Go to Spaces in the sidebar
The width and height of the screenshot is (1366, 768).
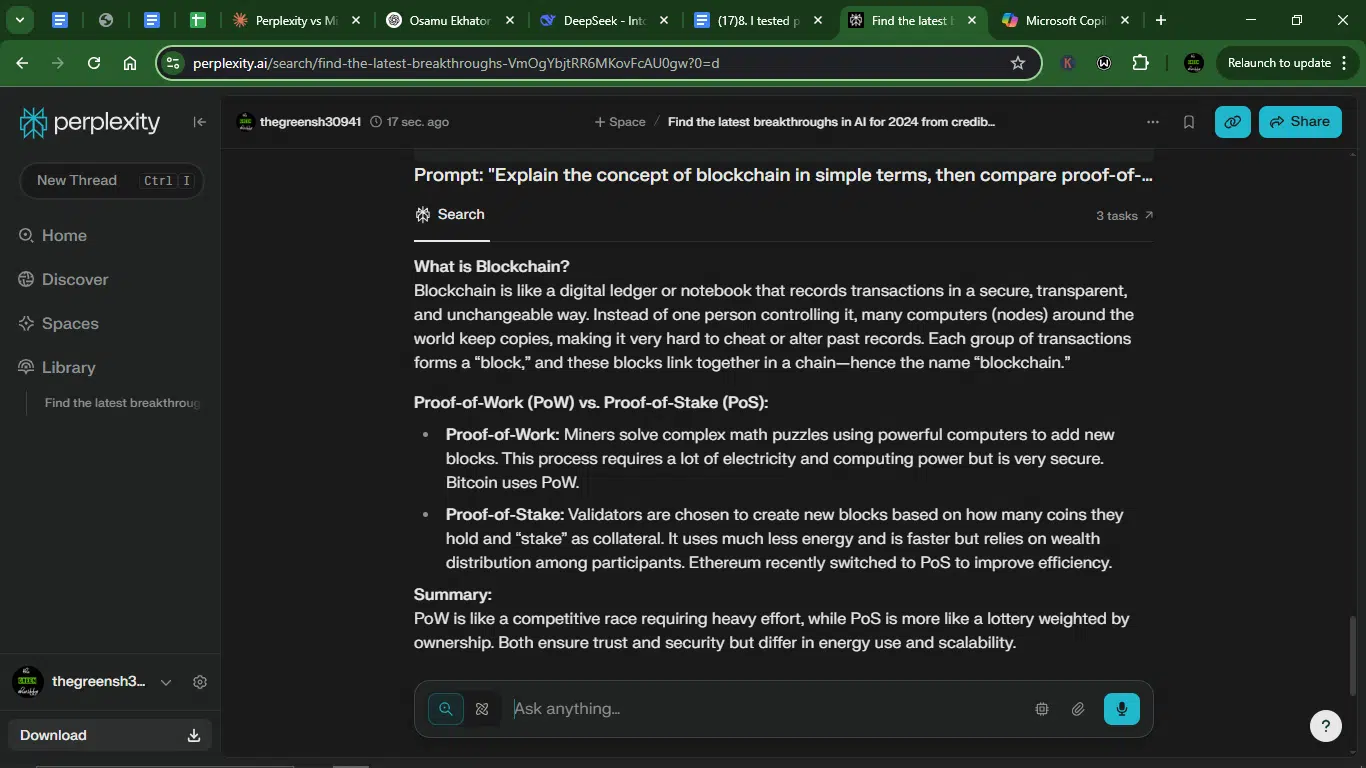pyautogui.click(x=58, y=324)
